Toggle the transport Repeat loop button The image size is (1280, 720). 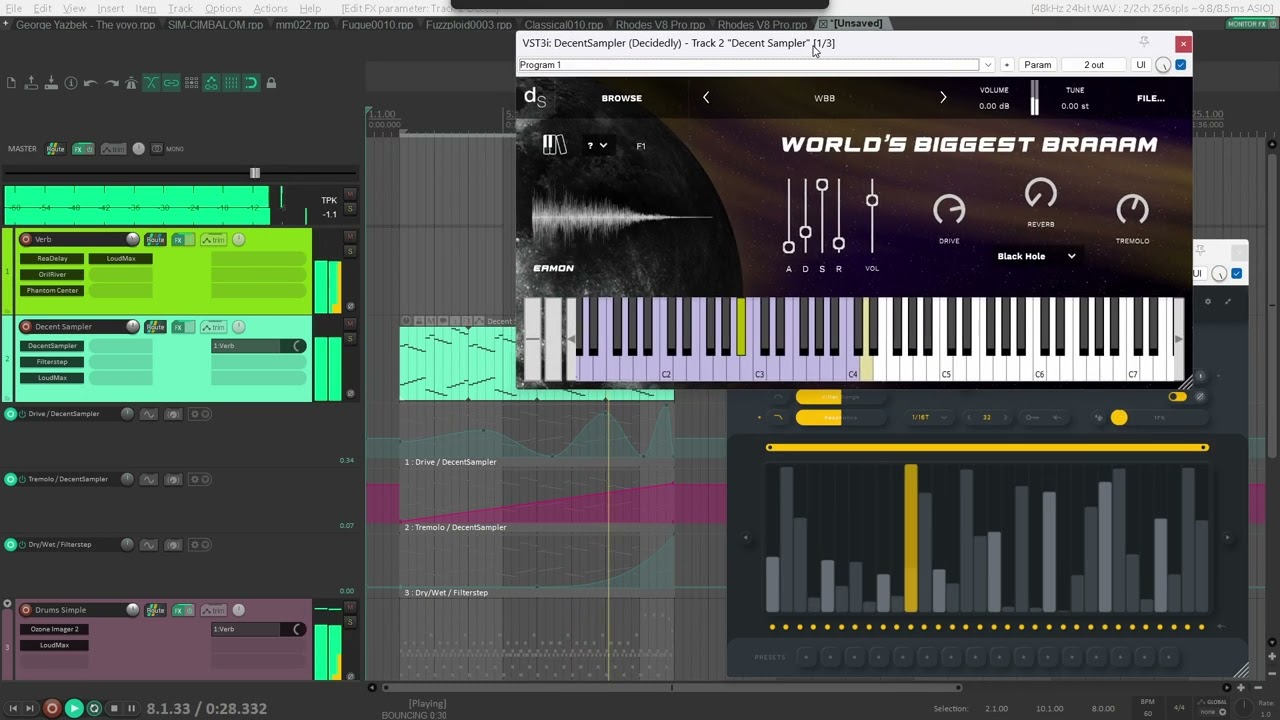pyautogui.click(x=94, y=708)
